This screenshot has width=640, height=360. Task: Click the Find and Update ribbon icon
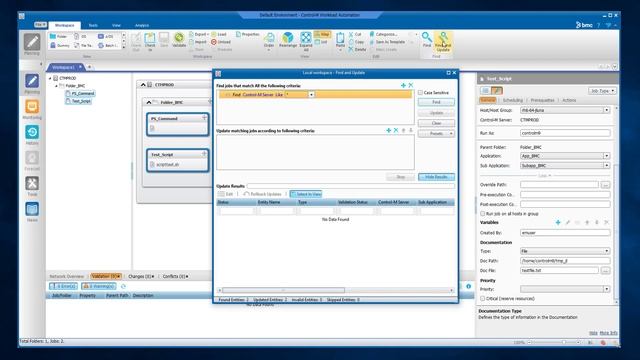click(x=443, y=41)
